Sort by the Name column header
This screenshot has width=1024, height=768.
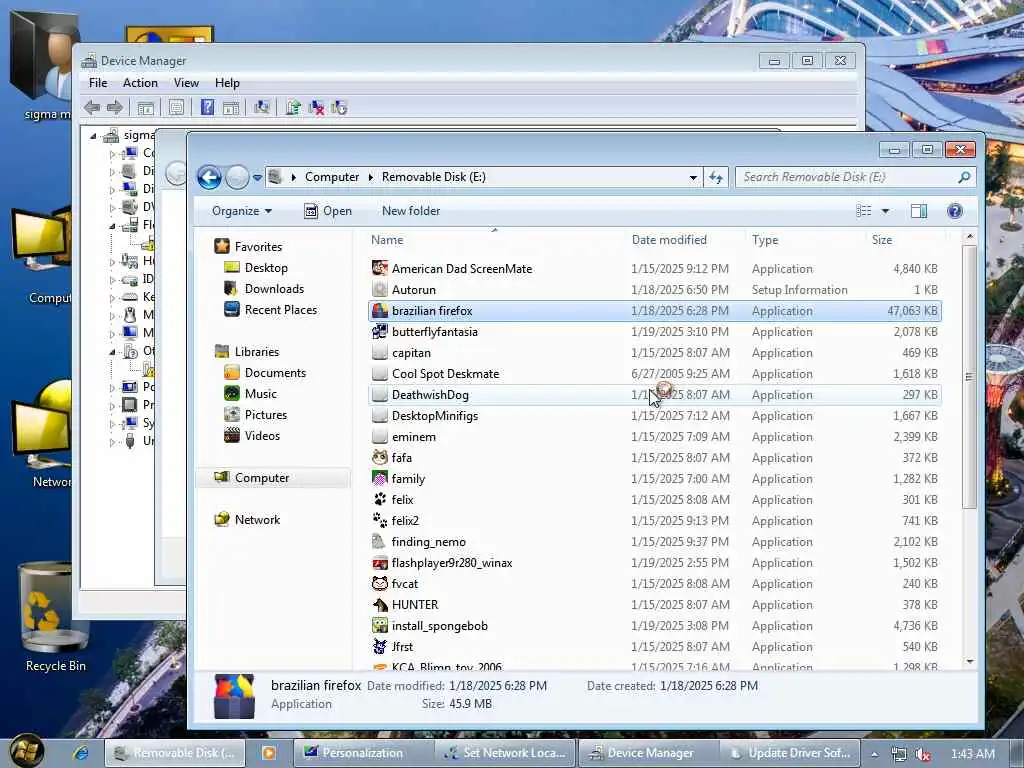[387, 240]
